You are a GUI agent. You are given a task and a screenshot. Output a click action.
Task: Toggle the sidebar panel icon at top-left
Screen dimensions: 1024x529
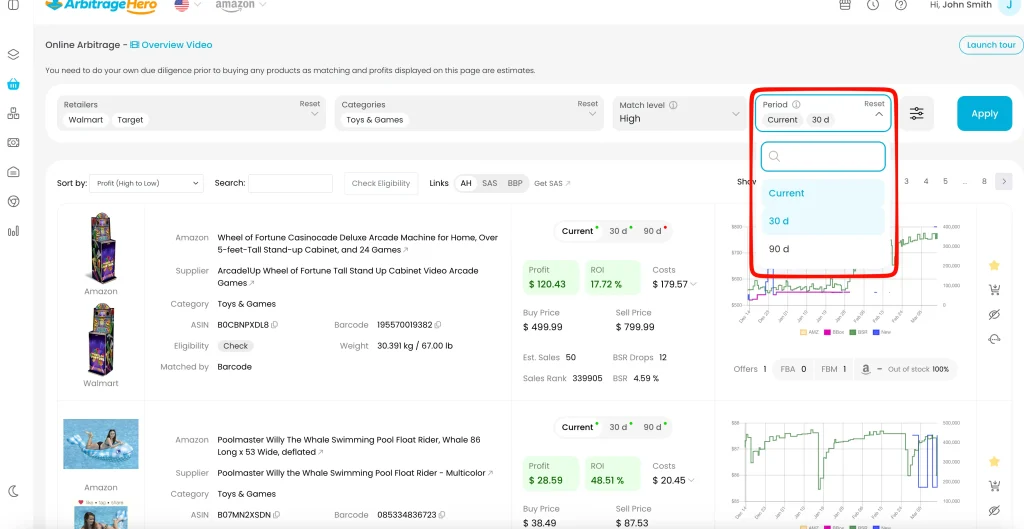coord(13,5)
